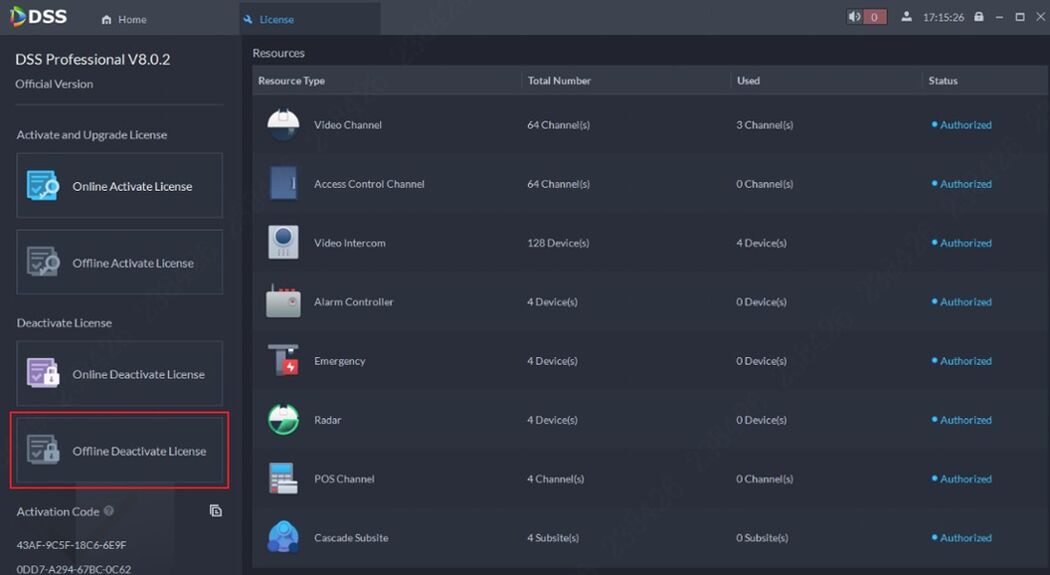Image resolution: width=1050 pixels, height=575 pixels.
Task: Select the Access Control Channel label
Action: pos(369,183)
